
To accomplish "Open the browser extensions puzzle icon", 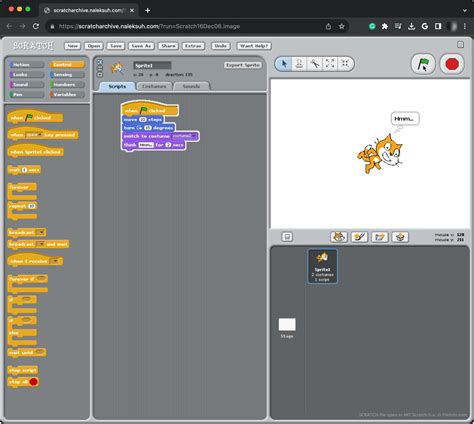I will (385, 26).
